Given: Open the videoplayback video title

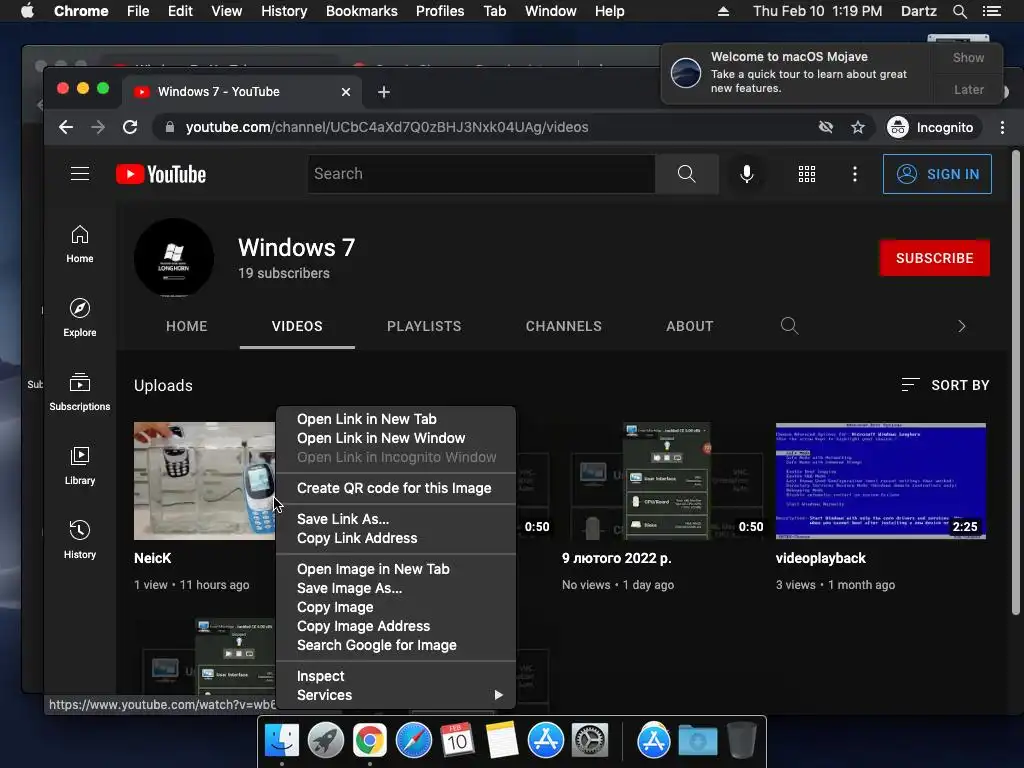Looking at the screenshot, I should coord(820,558).
